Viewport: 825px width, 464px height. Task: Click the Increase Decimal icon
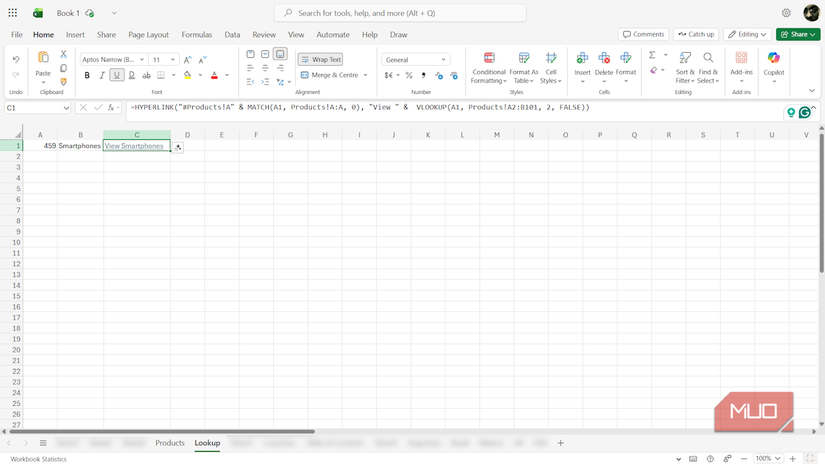(x=439, y=75)
